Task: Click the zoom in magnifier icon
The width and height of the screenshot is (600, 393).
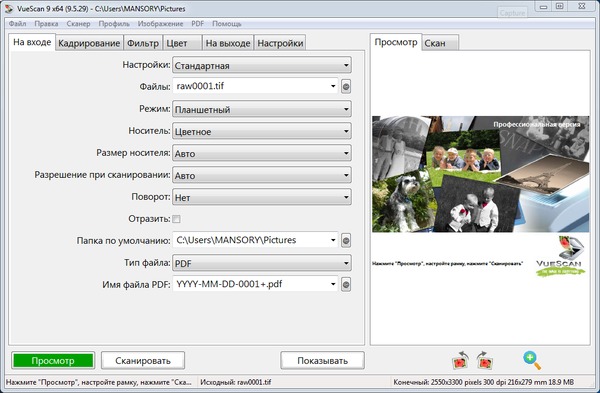Action: (532, 360)
